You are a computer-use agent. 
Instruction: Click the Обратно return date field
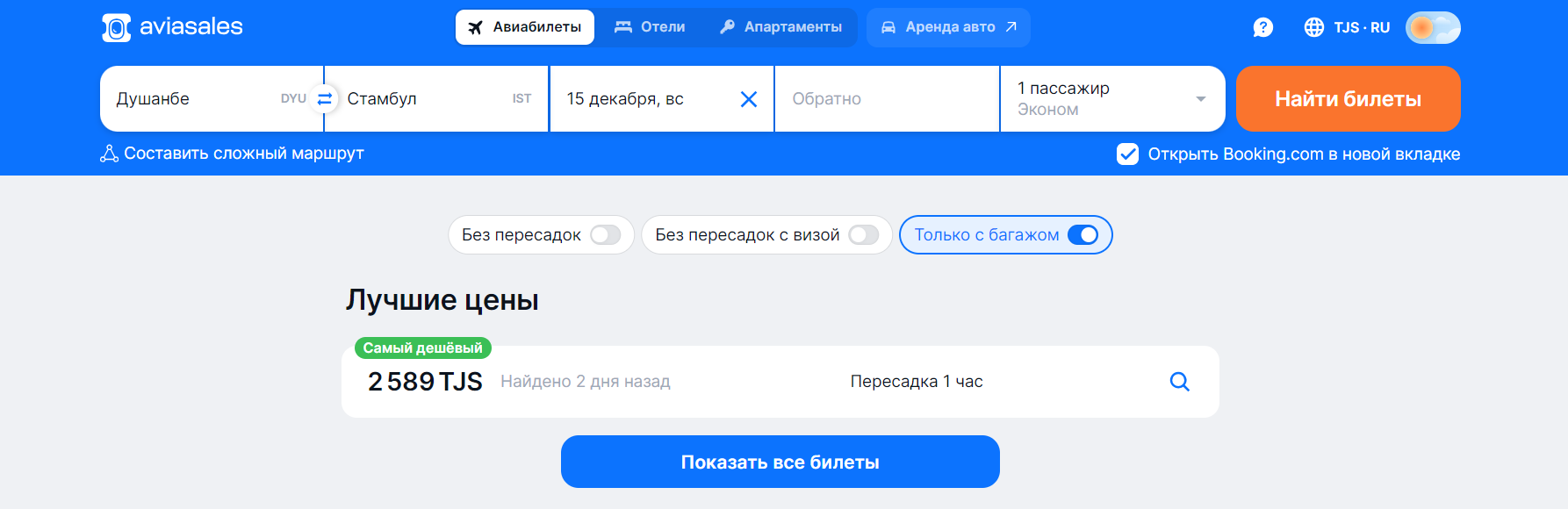click(x=887, y=99)
